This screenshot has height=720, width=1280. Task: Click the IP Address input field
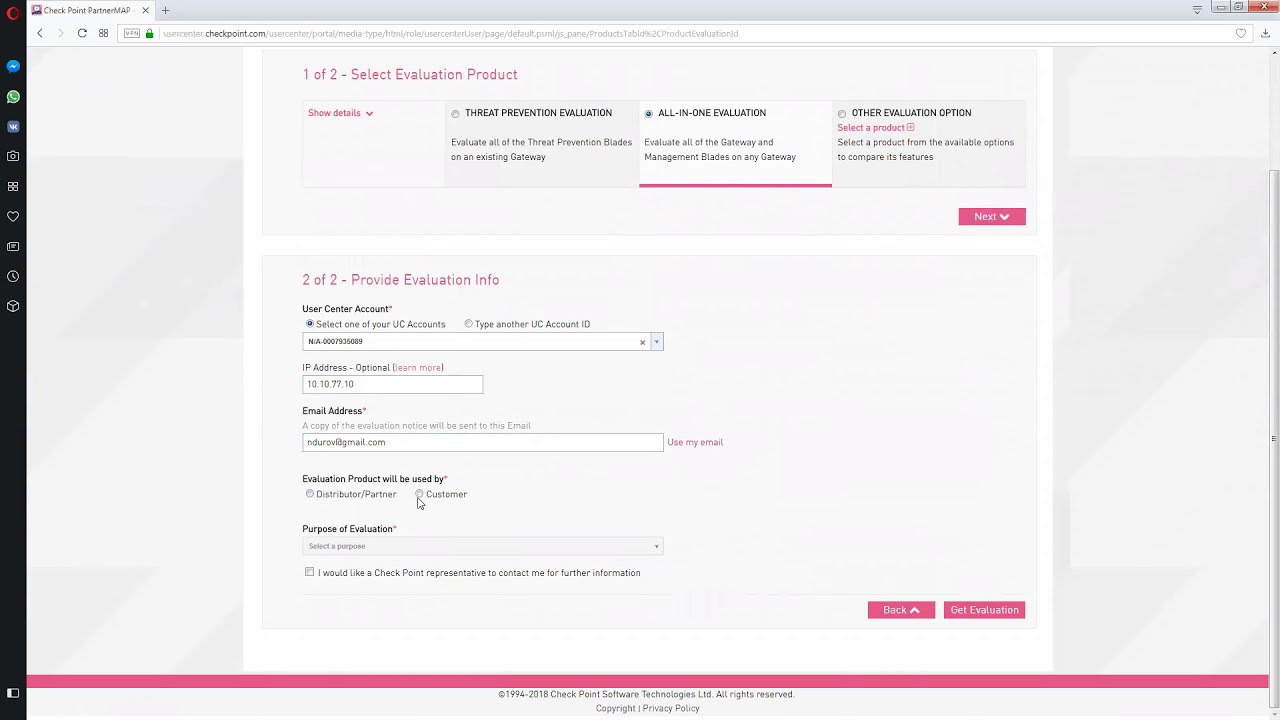[392, 384]
